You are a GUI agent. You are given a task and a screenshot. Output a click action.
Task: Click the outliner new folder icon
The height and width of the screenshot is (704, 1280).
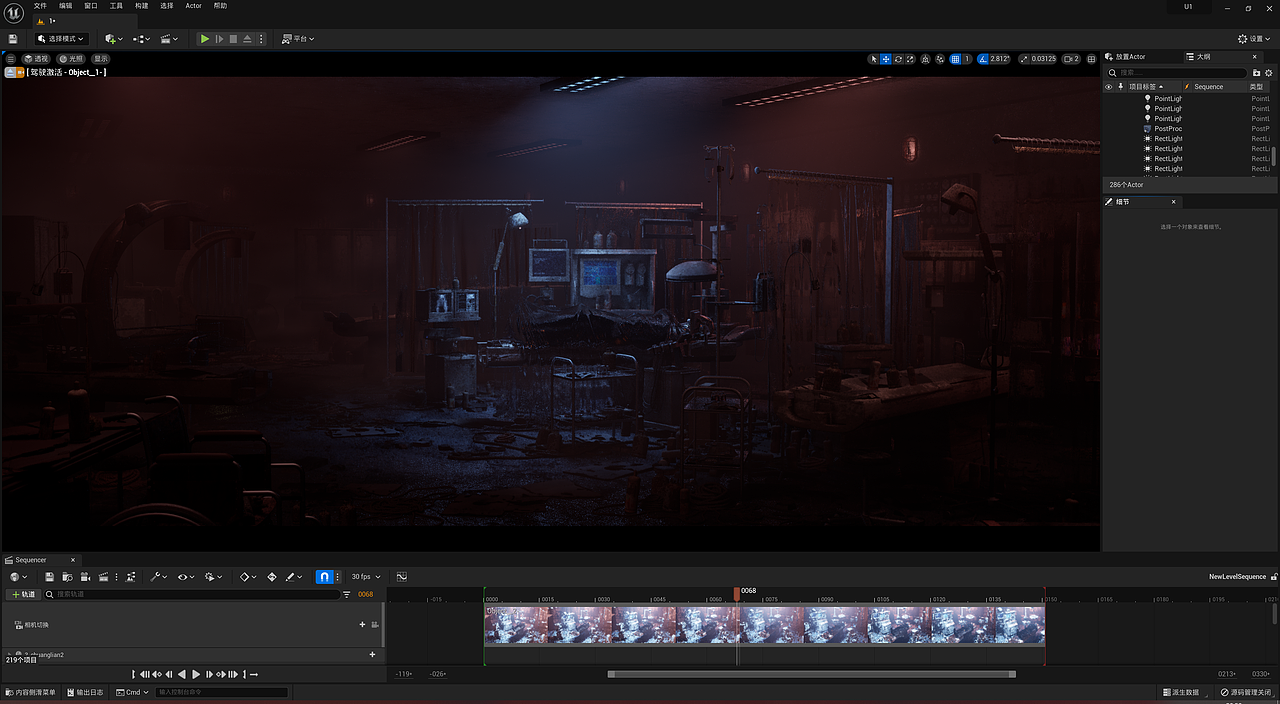pyautogui.click(x=1257, y=72)
